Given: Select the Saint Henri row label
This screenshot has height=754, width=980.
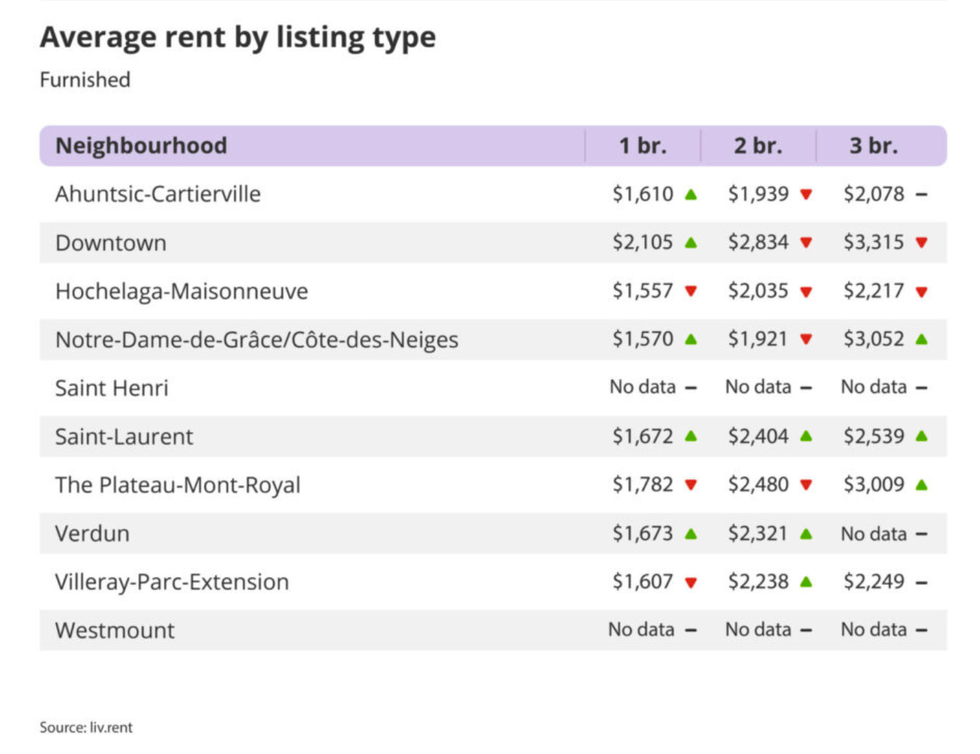Looking at the screenshot, I should point(111,388).
